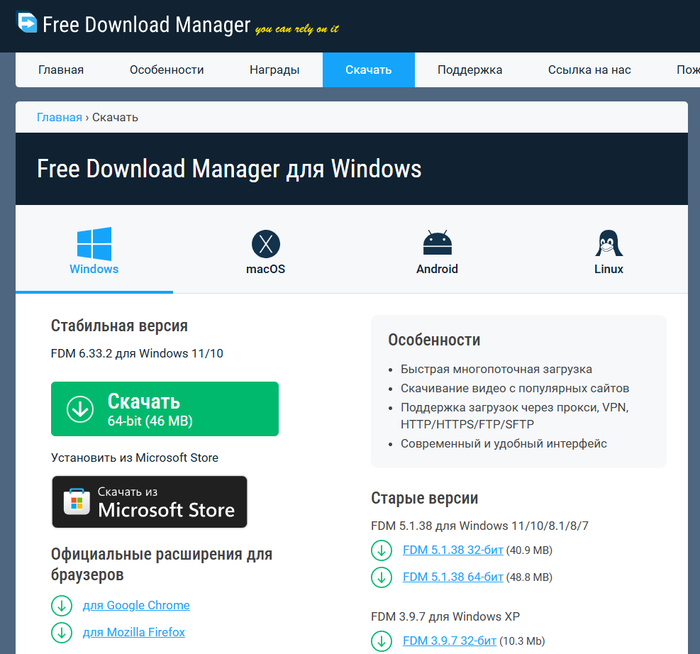The width and height of the screenshot is (700, 654).
Task: Click 'Быстрая многопоточная загрузка' list item
Action: tap(496, 369)
